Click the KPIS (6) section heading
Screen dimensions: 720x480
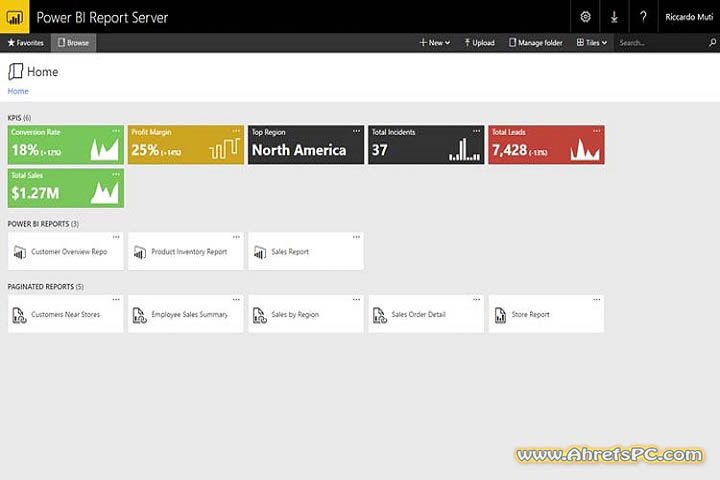click(19, 118)
